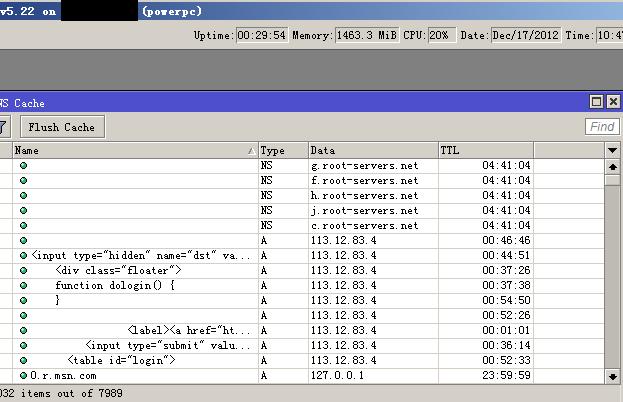Click the scrollbar down arrow
This screenshot has height=402, width=623.
point(612,376)
